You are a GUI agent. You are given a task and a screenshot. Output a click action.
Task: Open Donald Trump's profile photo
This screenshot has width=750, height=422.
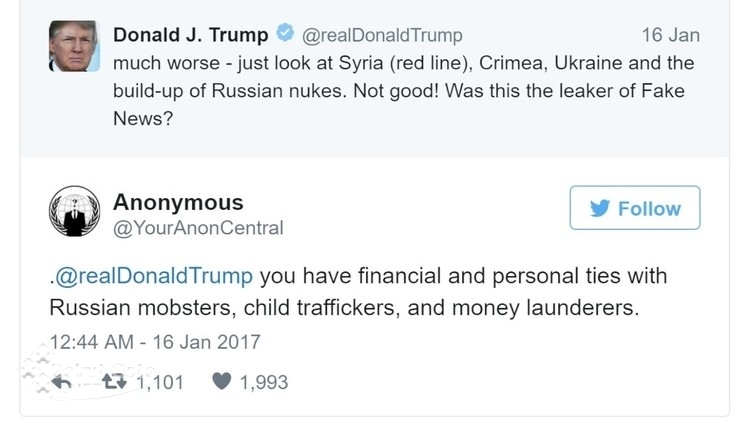click(x=73, y=46)
